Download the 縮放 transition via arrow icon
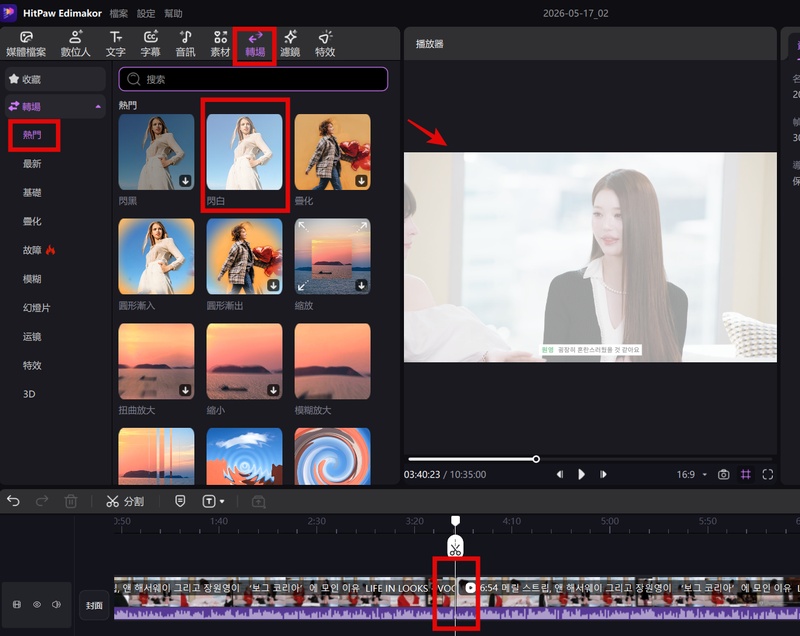 coord(361,285)
